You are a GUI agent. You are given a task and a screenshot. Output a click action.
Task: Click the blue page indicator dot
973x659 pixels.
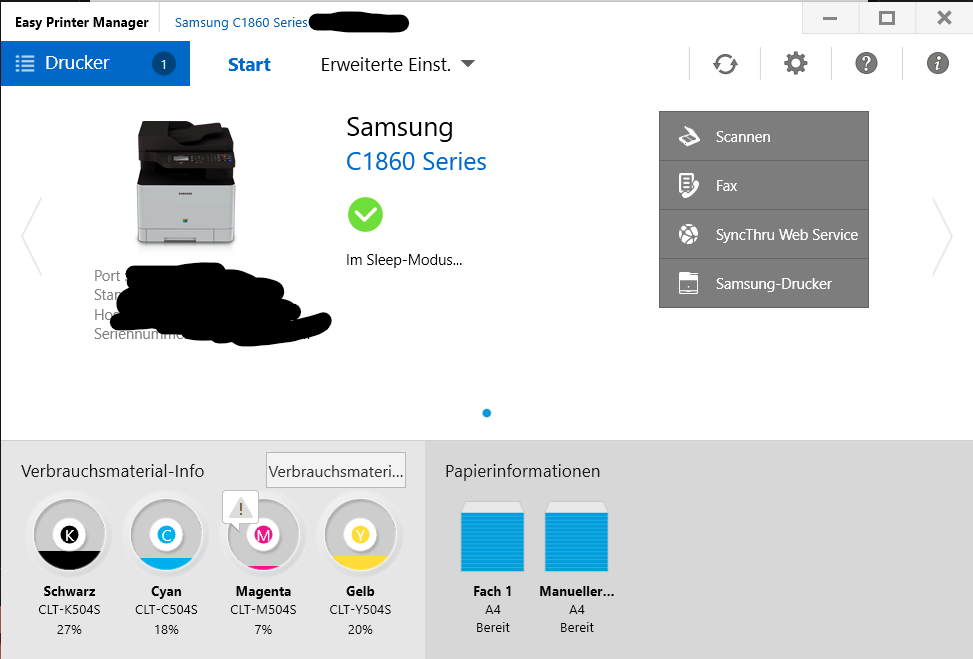[486, 413]
